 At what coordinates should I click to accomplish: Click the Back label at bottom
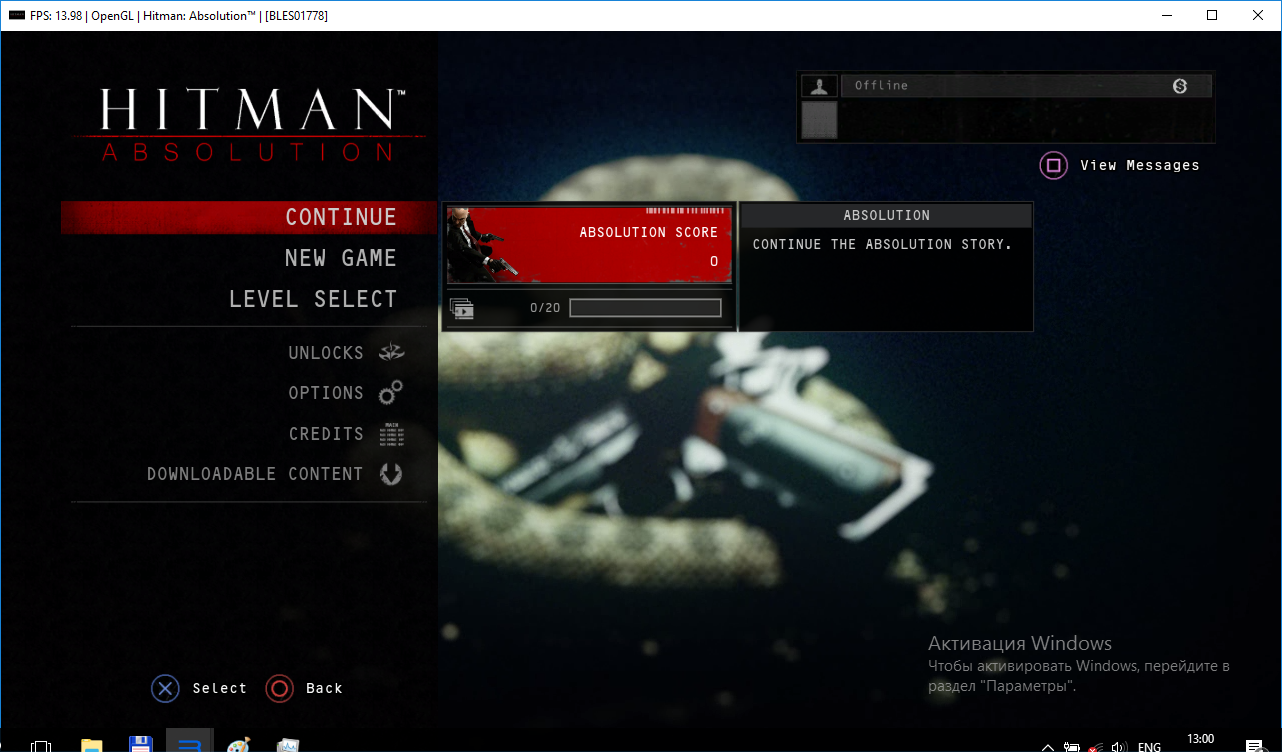[x=324, y=688]
